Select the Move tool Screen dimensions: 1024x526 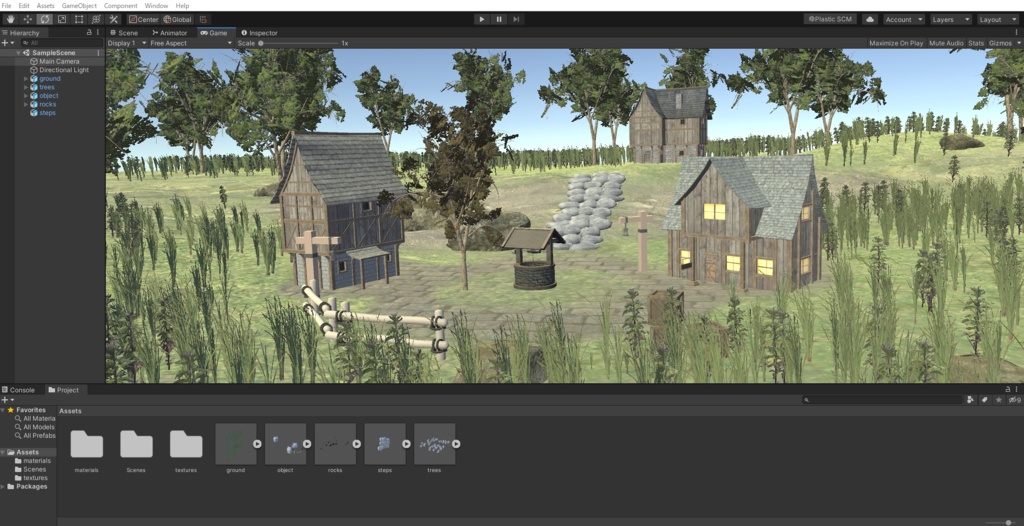[28, 20]
